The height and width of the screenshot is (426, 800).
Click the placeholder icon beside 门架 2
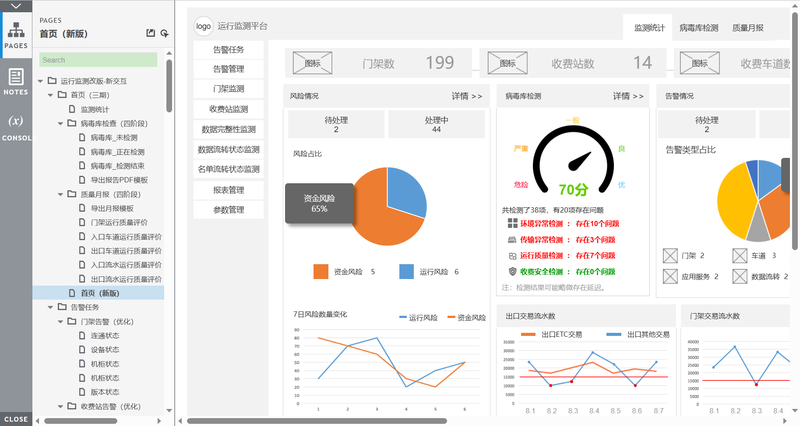[670, 256]
